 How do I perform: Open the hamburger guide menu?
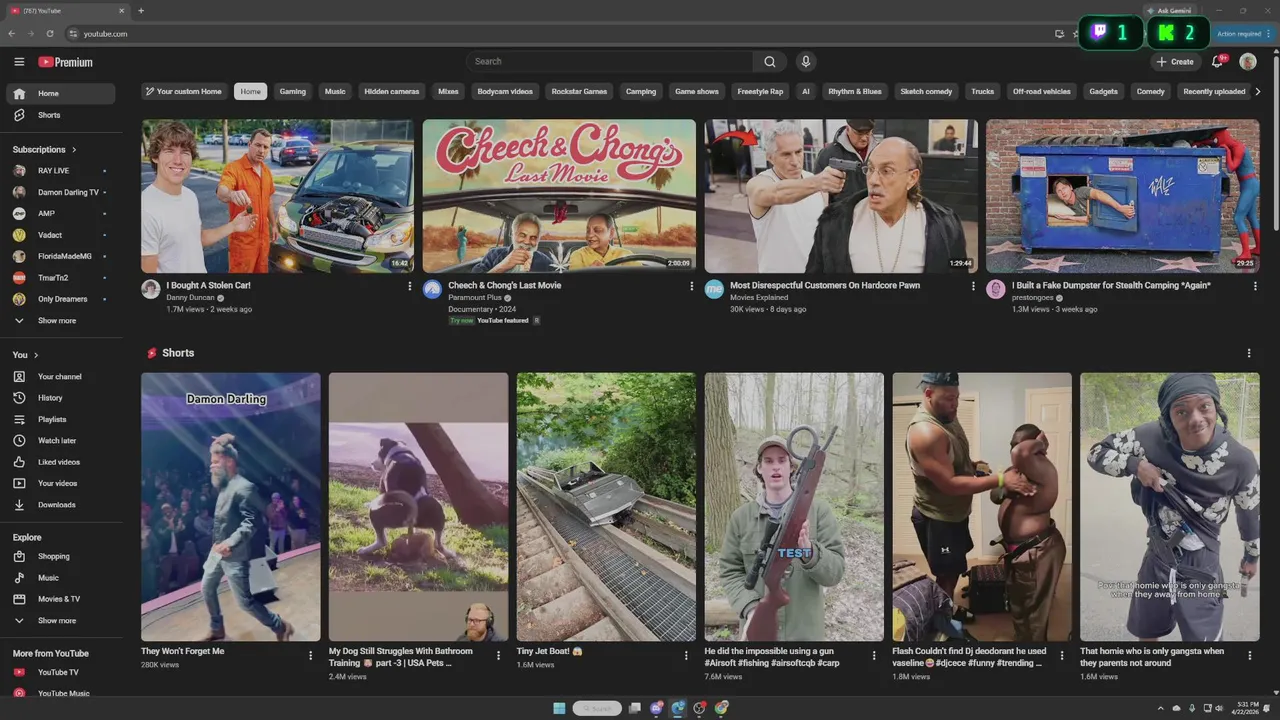[x=19, y=62]
